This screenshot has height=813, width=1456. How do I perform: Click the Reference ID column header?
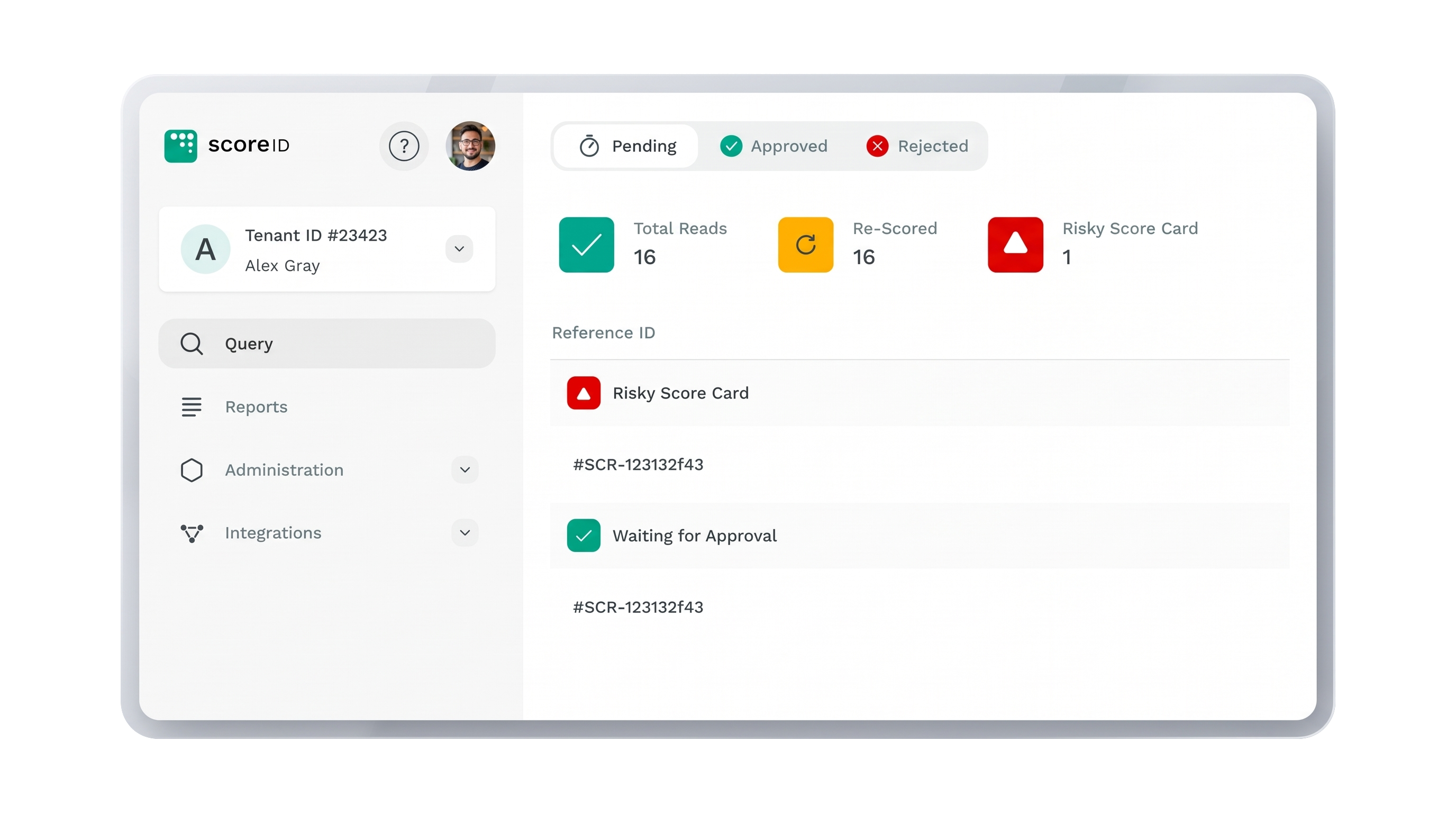603,333
